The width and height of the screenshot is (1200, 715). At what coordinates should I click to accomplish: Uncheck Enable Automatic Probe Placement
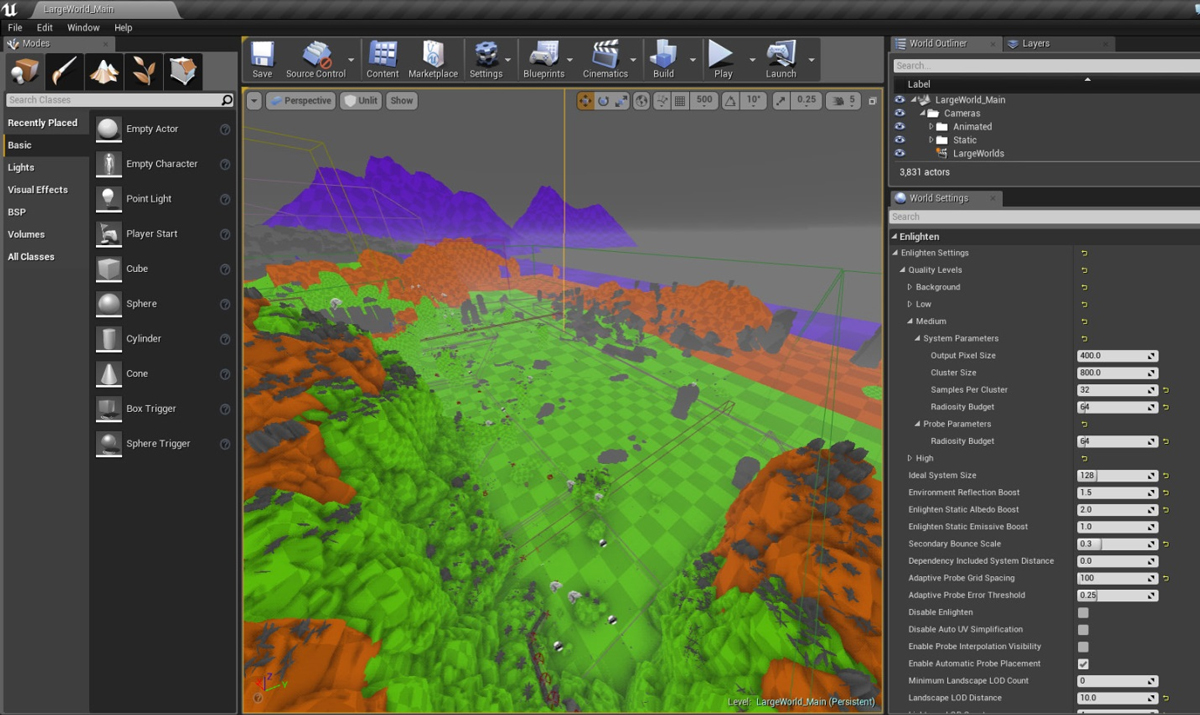tap(1083, 663)
